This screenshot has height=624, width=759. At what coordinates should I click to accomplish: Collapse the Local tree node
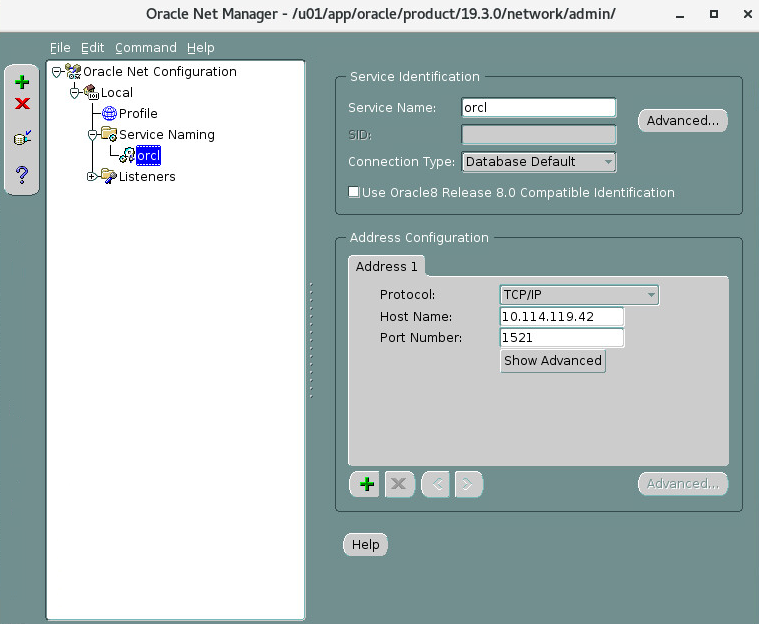(x=75, y=92)
